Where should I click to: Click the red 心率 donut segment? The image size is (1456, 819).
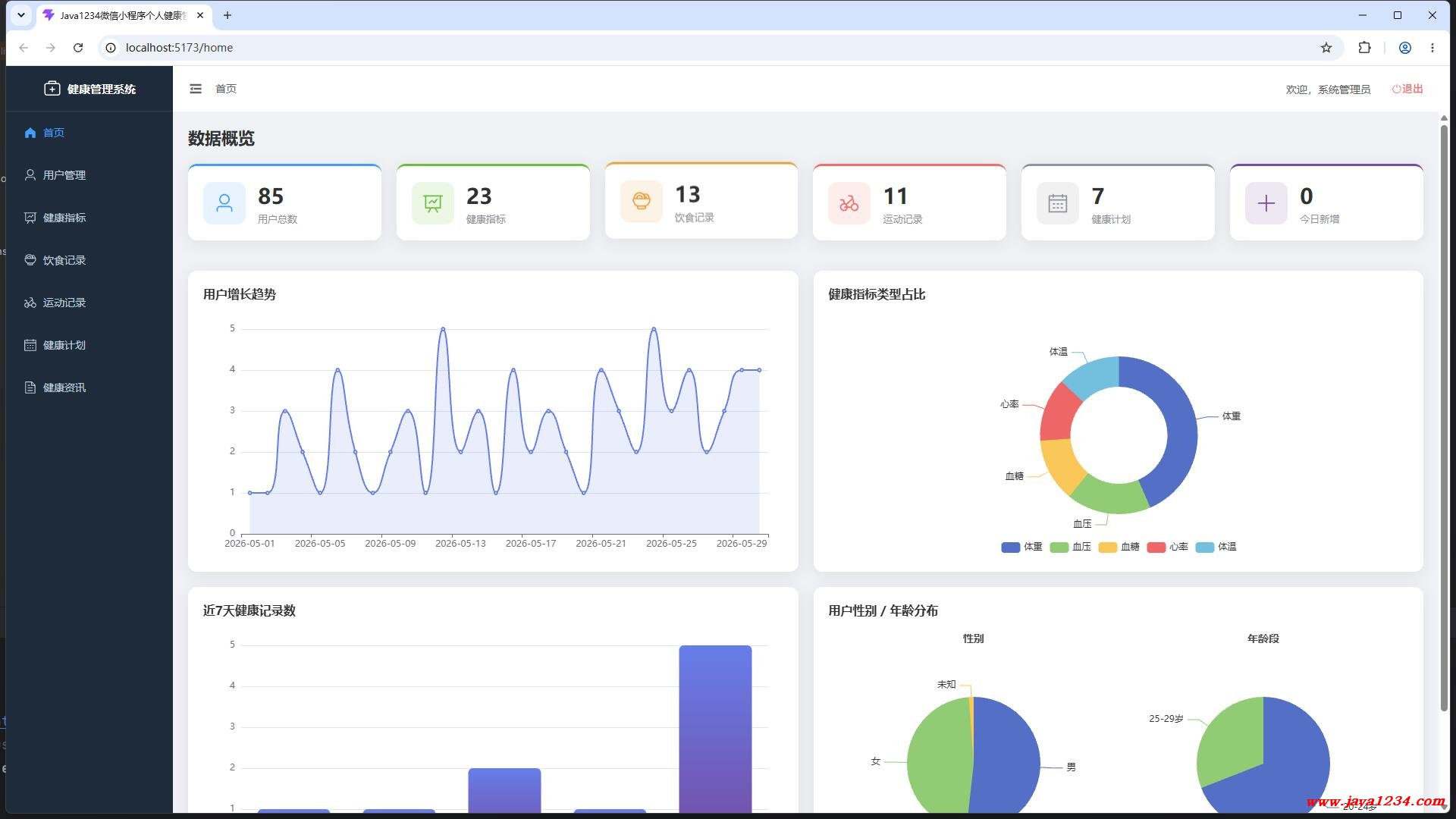click(x=1057, y=413)
